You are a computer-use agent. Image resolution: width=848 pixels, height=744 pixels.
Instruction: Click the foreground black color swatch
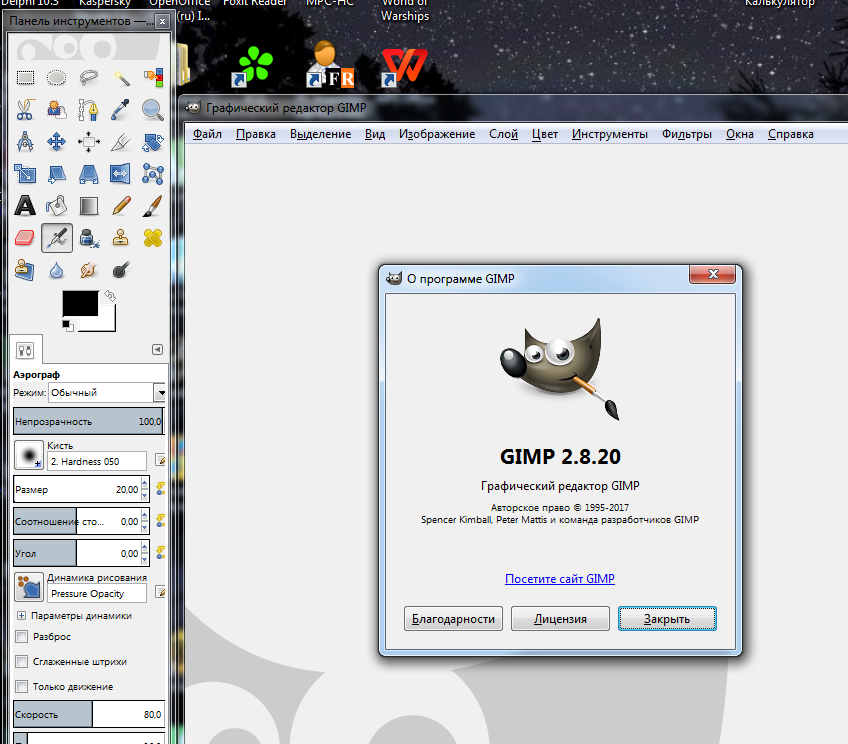click(x=80, y=303)
